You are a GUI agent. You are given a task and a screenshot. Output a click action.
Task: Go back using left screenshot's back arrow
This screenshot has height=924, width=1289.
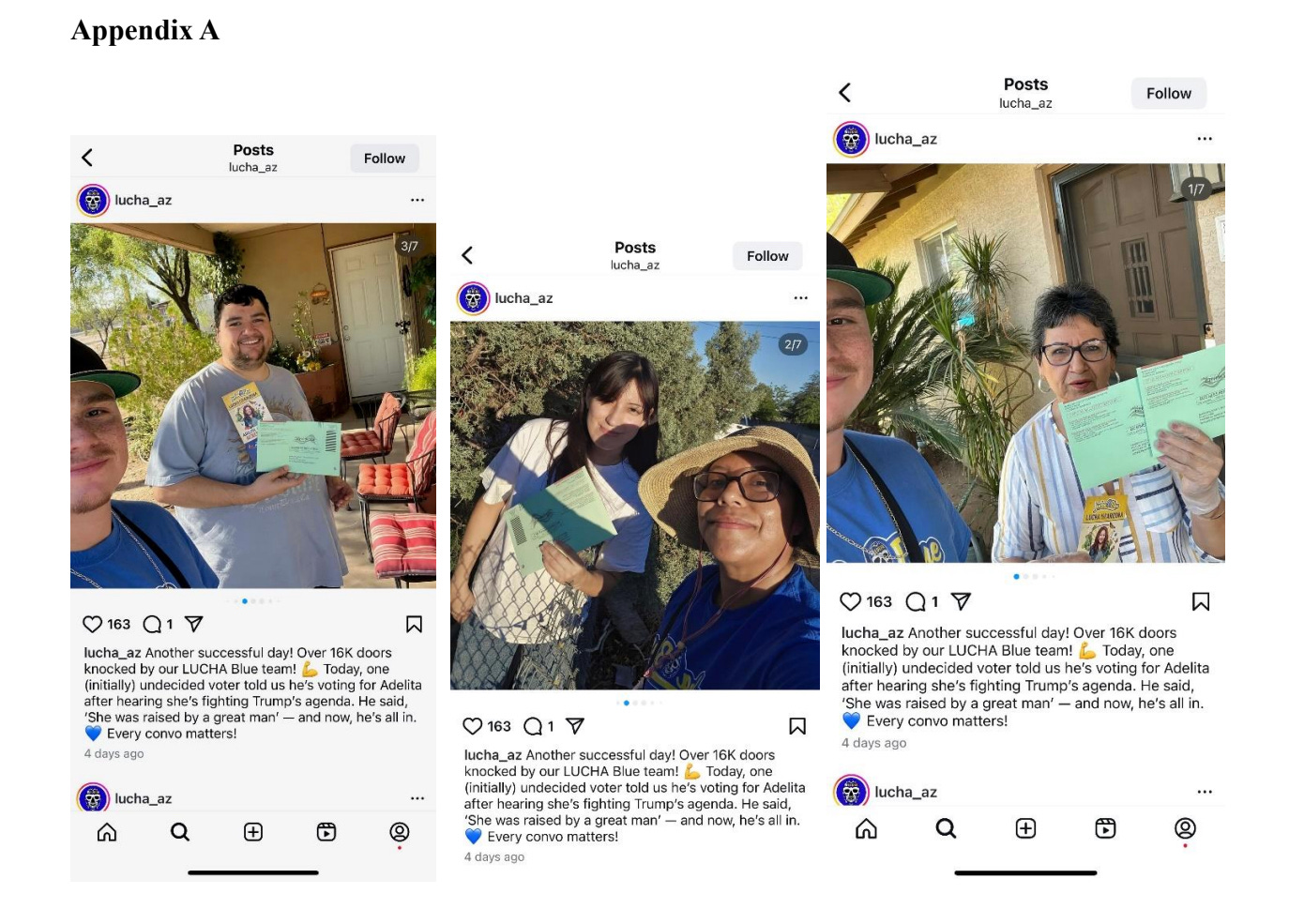tap(87, 158)
